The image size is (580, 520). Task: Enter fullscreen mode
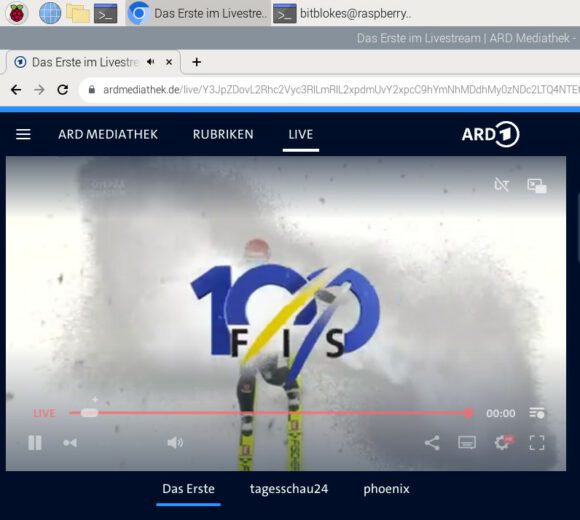[537, 442]
